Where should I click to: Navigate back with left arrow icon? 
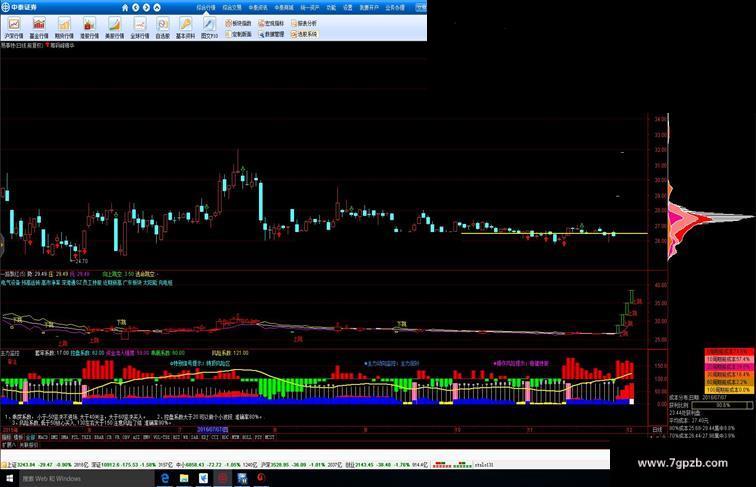[x=136, y=7]
